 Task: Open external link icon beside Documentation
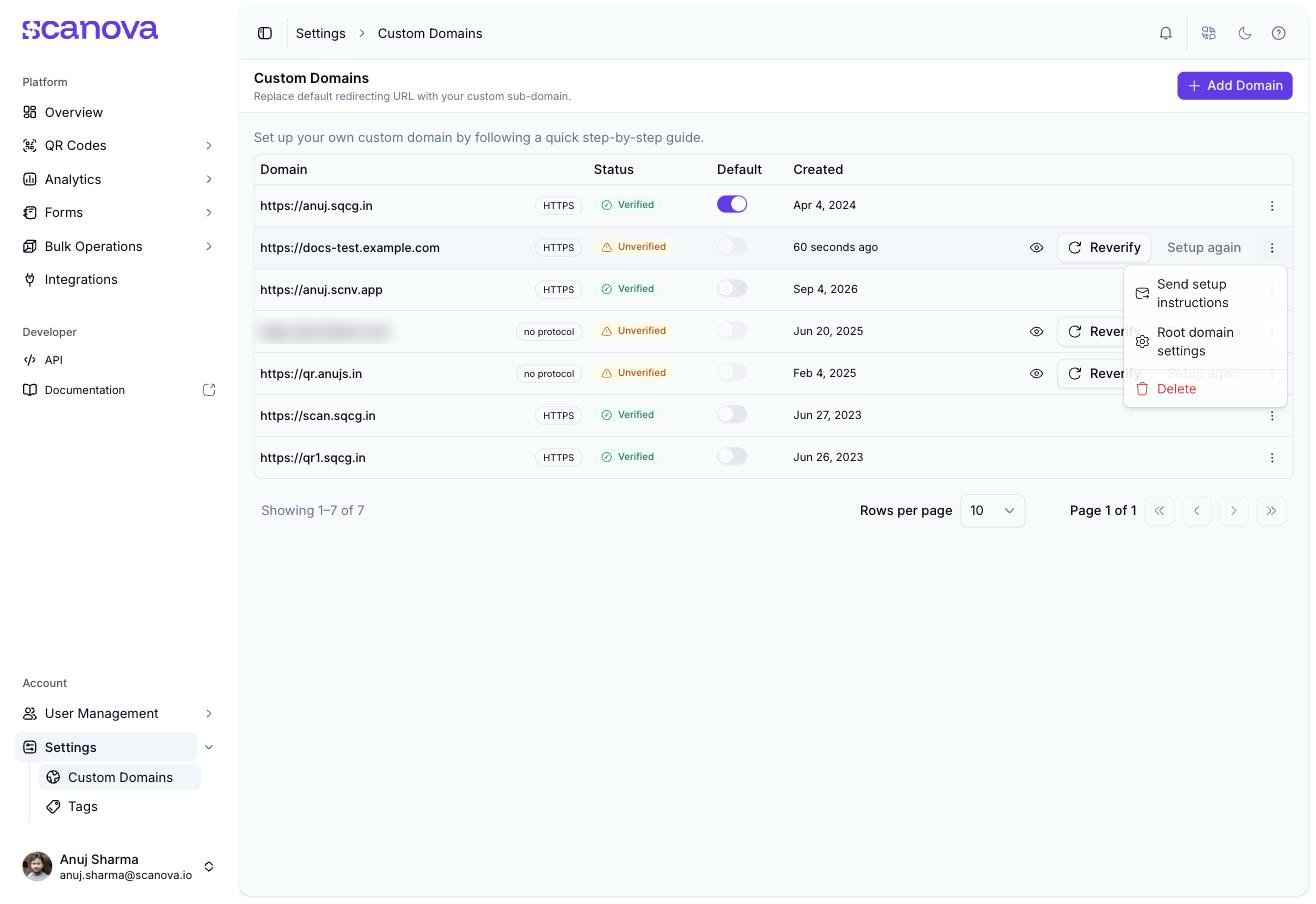209,390
